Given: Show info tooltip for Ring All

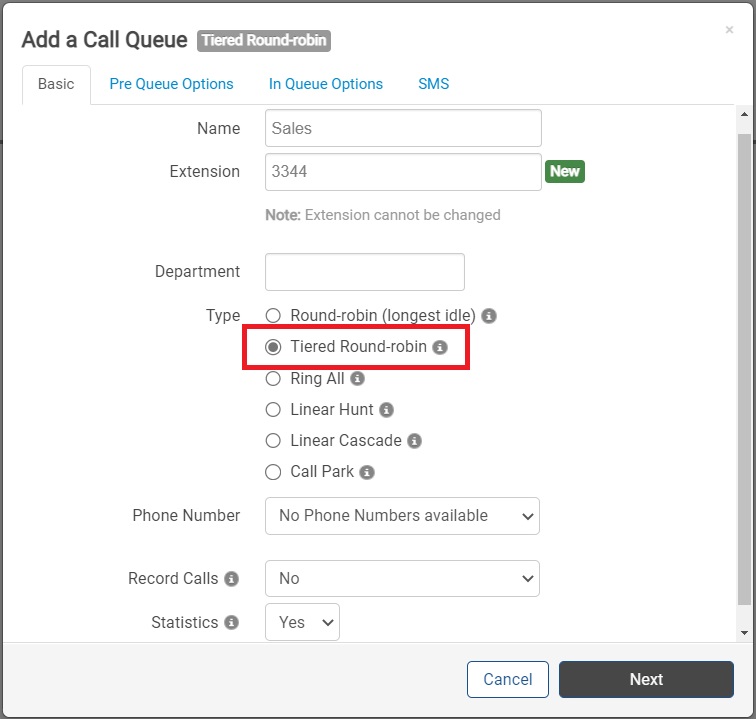Looking at the screenshot, I should click(x=357, y=379).
